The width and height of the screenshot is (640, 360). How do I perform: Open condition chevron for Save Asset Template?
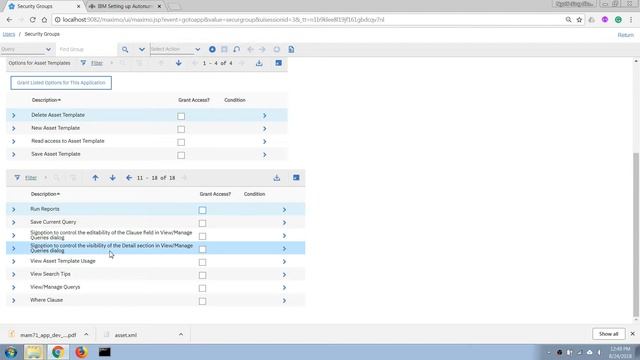[x=264, y=155]
